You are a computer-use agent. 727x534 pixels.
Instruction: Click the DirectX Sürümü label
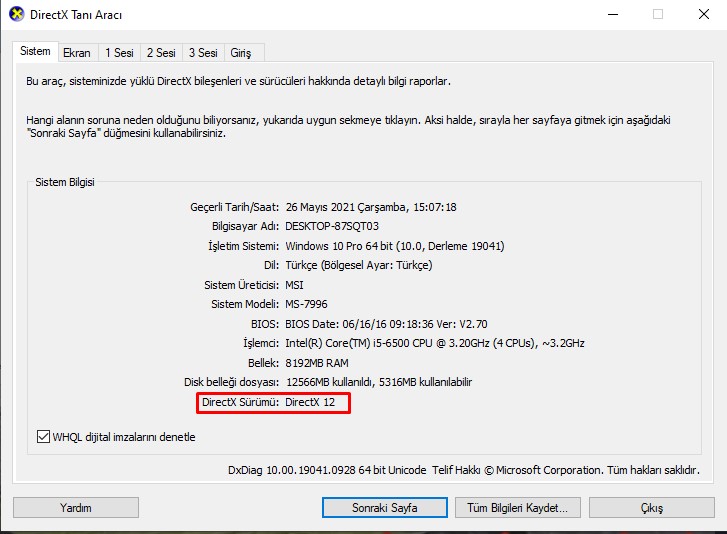pyautogui.click(x=241, y=402)
